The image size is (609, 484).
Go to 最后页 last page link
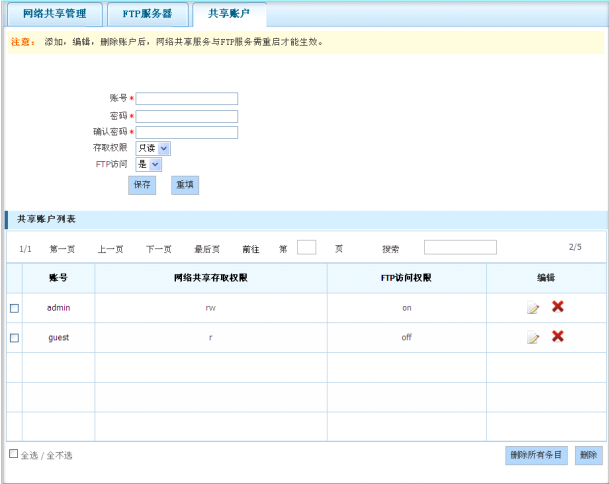pos(207,248)
